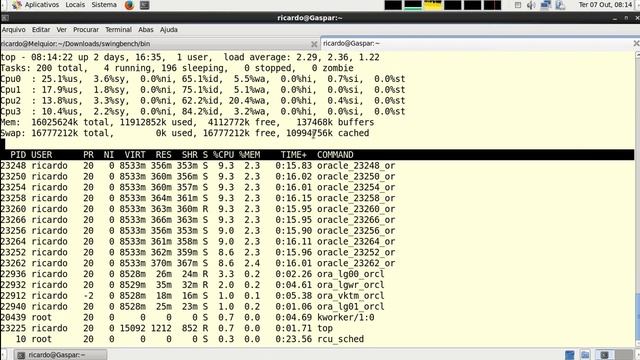Viewport: 640px width, 360px height.
Task: Open the Ajuda menu
Action: pyautogui.click(x=169, y=30)
